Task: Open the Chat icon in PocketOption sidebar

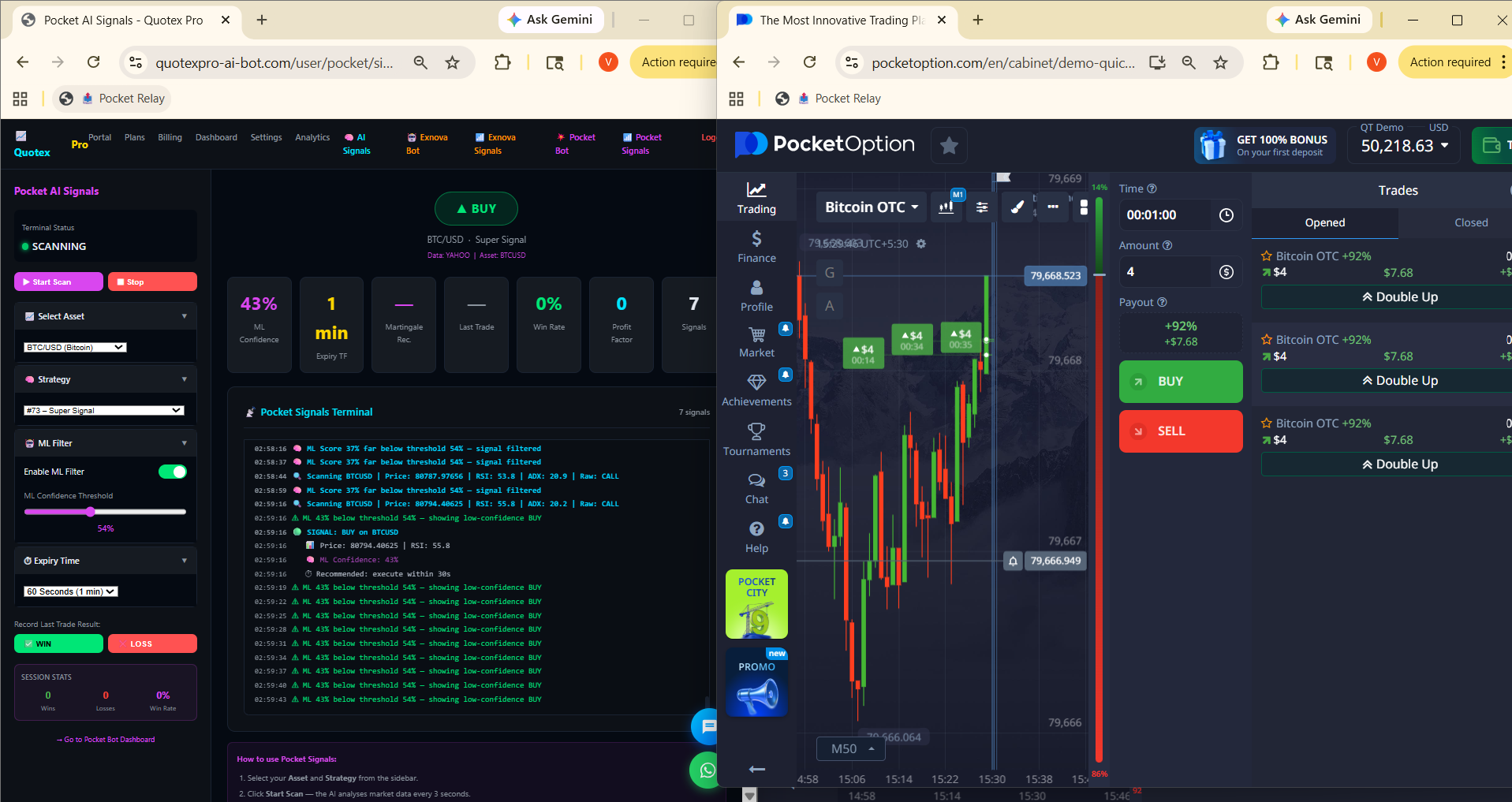Action: click(756, 488)
